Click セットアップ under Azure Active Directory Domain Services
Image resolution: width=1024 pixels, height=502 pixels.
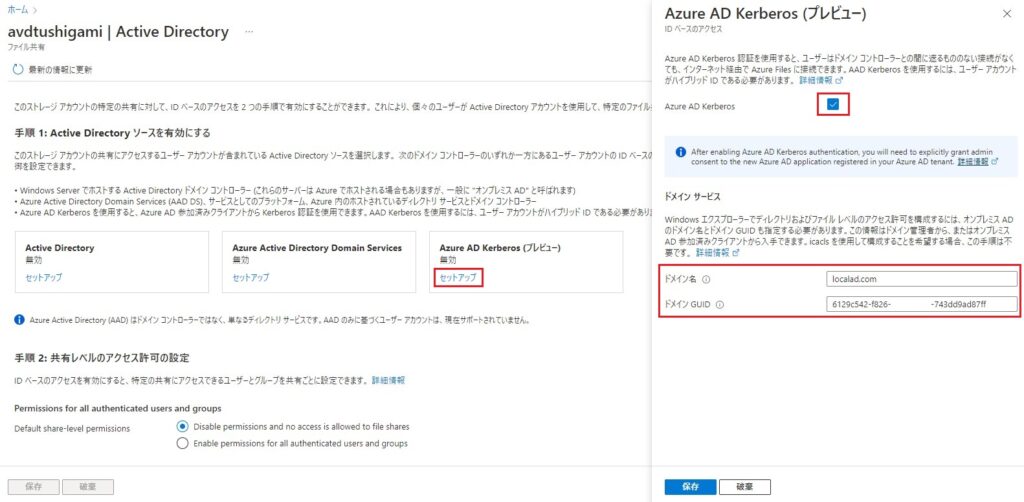[x=251, y=277]
